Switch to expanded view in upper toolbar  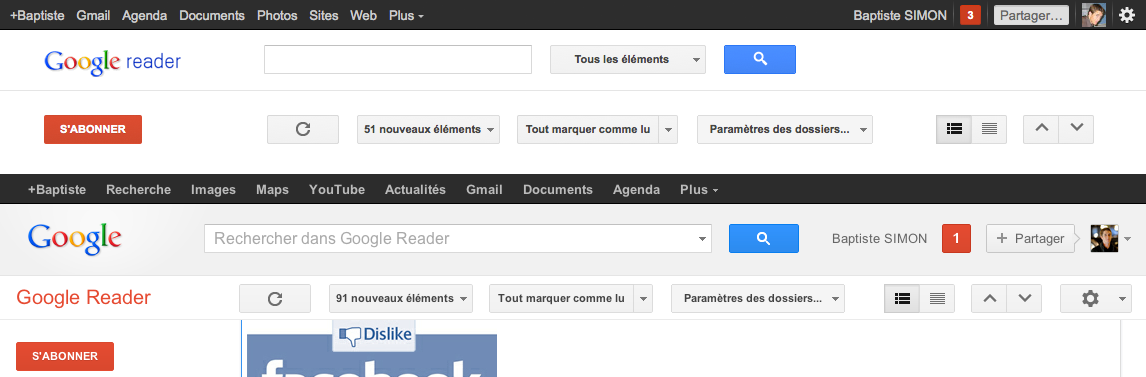click(954, 129)
